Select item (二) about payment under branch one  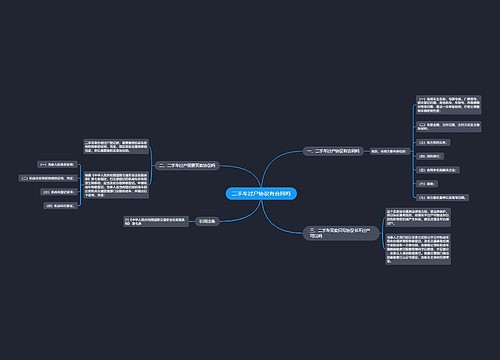tap(448, 126)
